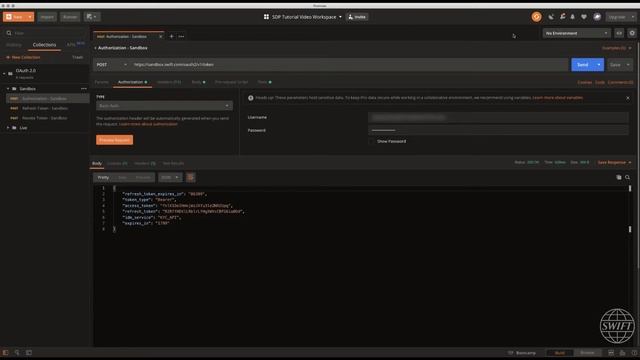Invite people to the workspace
640x360 pixels.
(x=357, y=17)
